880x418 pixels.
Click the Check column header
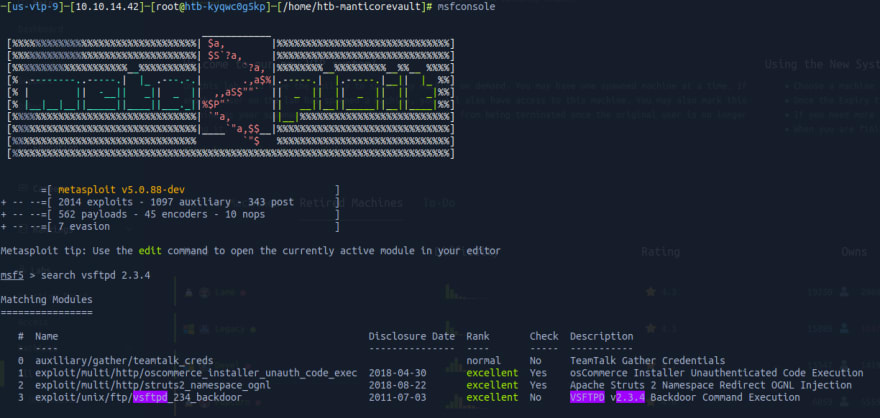pos(544,336)
